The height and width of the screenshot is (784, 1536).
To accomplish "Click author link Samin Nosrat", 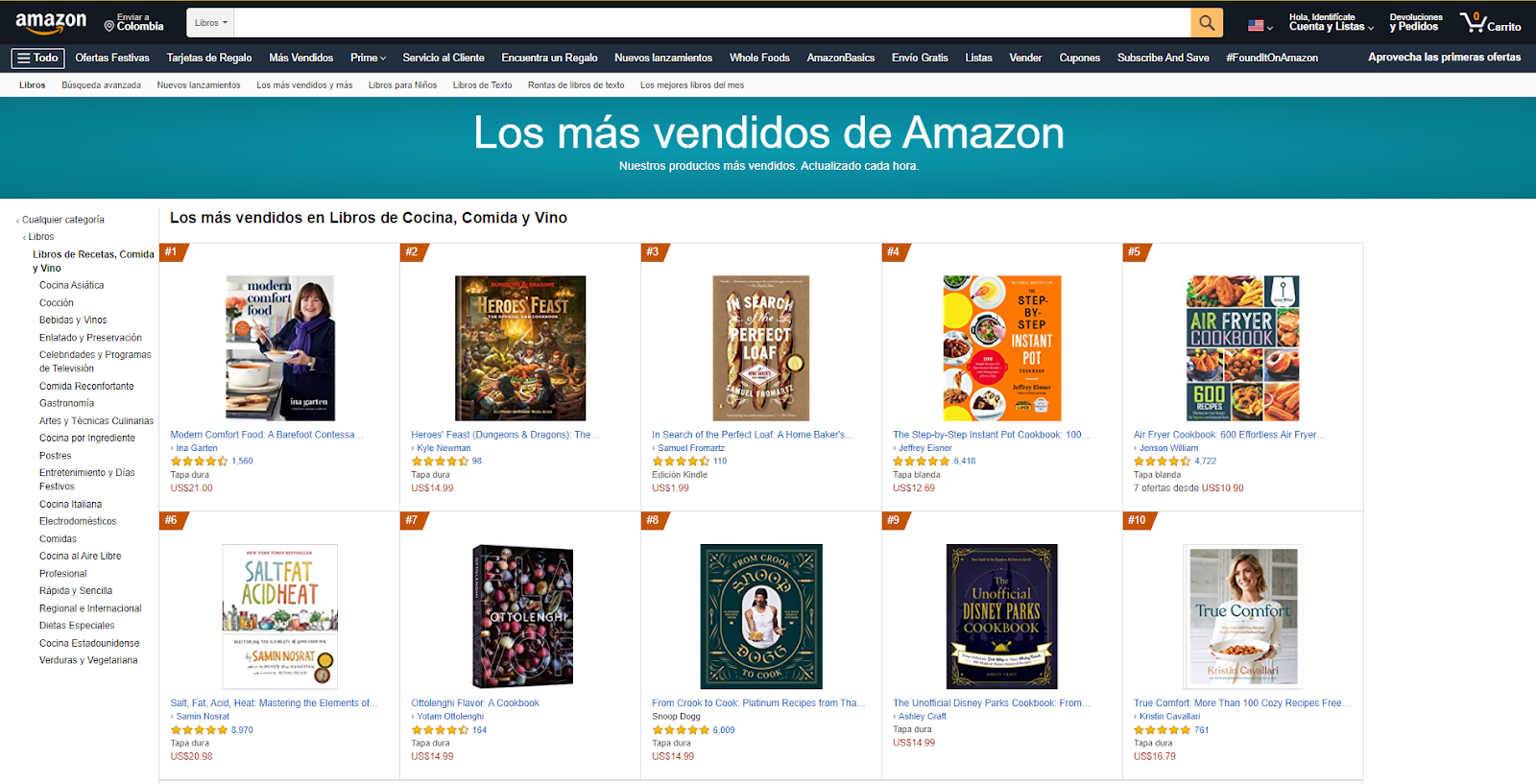I will tap(203, 717).
